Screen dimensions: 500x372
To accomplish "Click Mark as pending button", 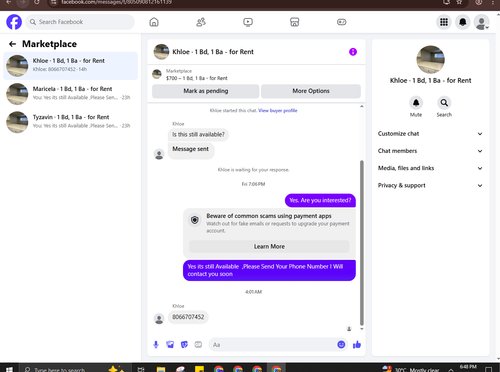I will 206,91.
